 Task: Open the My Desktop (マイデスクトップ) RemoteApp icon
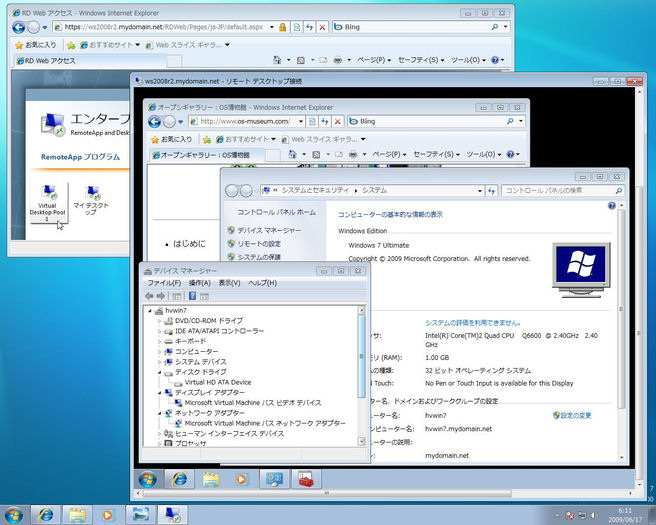click(91, 200)
